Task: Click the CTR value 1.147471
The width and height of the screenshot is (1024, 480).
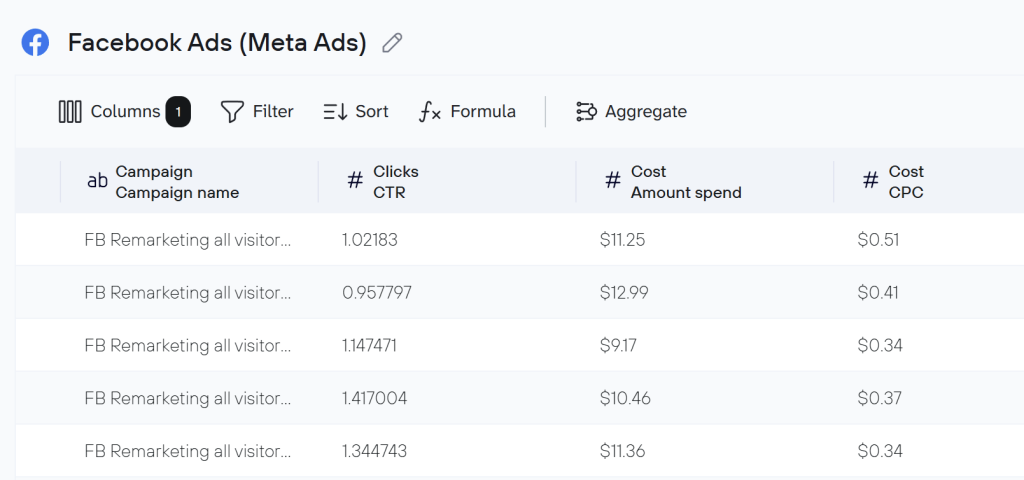Action: pyautogui.click(x=369, y=346)
